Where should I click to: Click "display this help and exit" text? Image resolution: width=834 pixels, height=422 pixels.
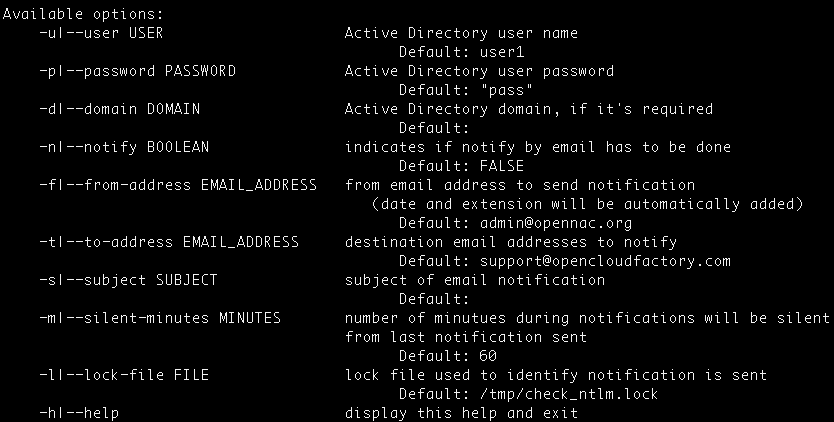(461, 413)
